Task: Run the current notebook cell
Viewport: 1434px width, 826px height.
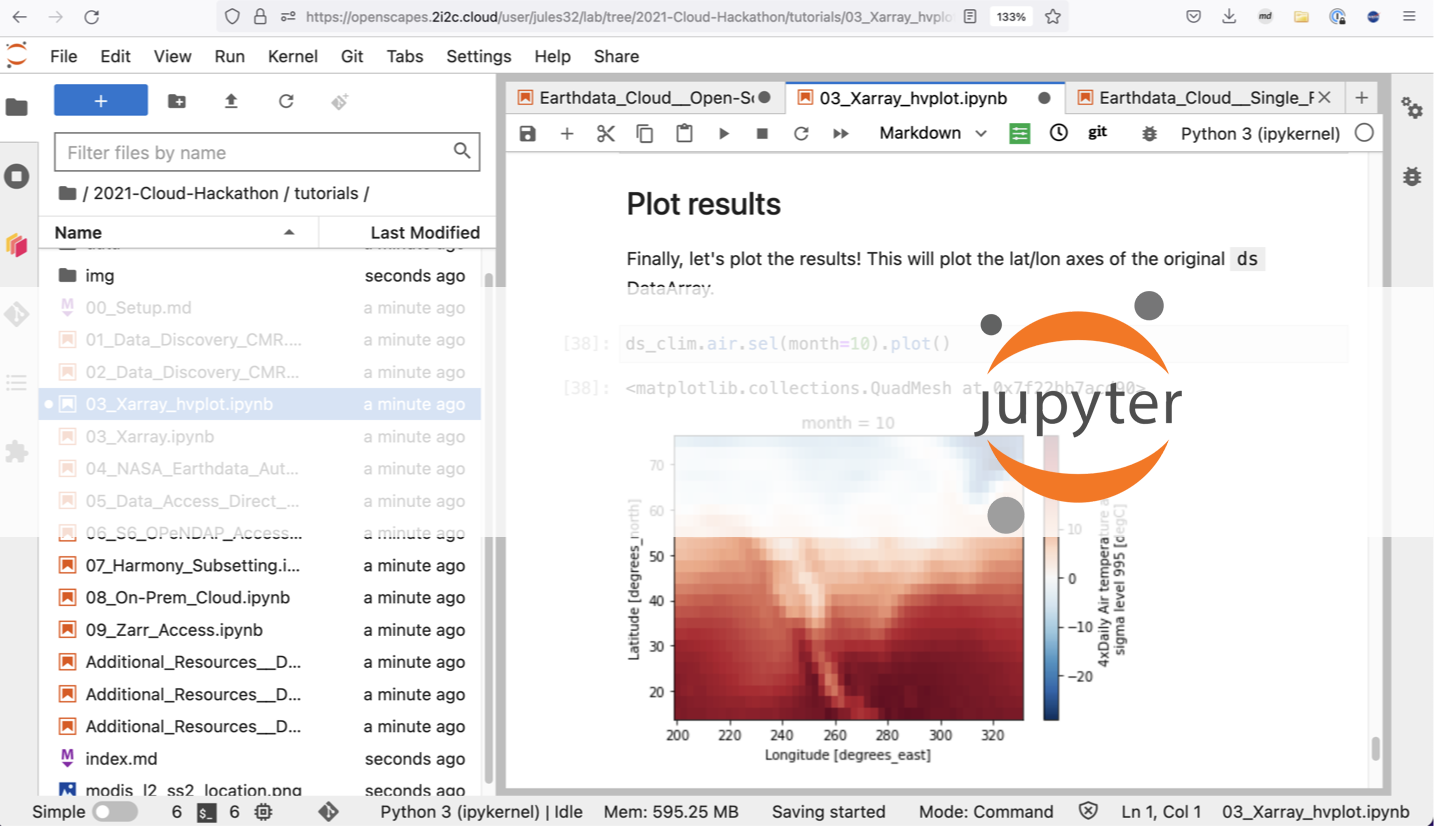Action: point(724,132)
